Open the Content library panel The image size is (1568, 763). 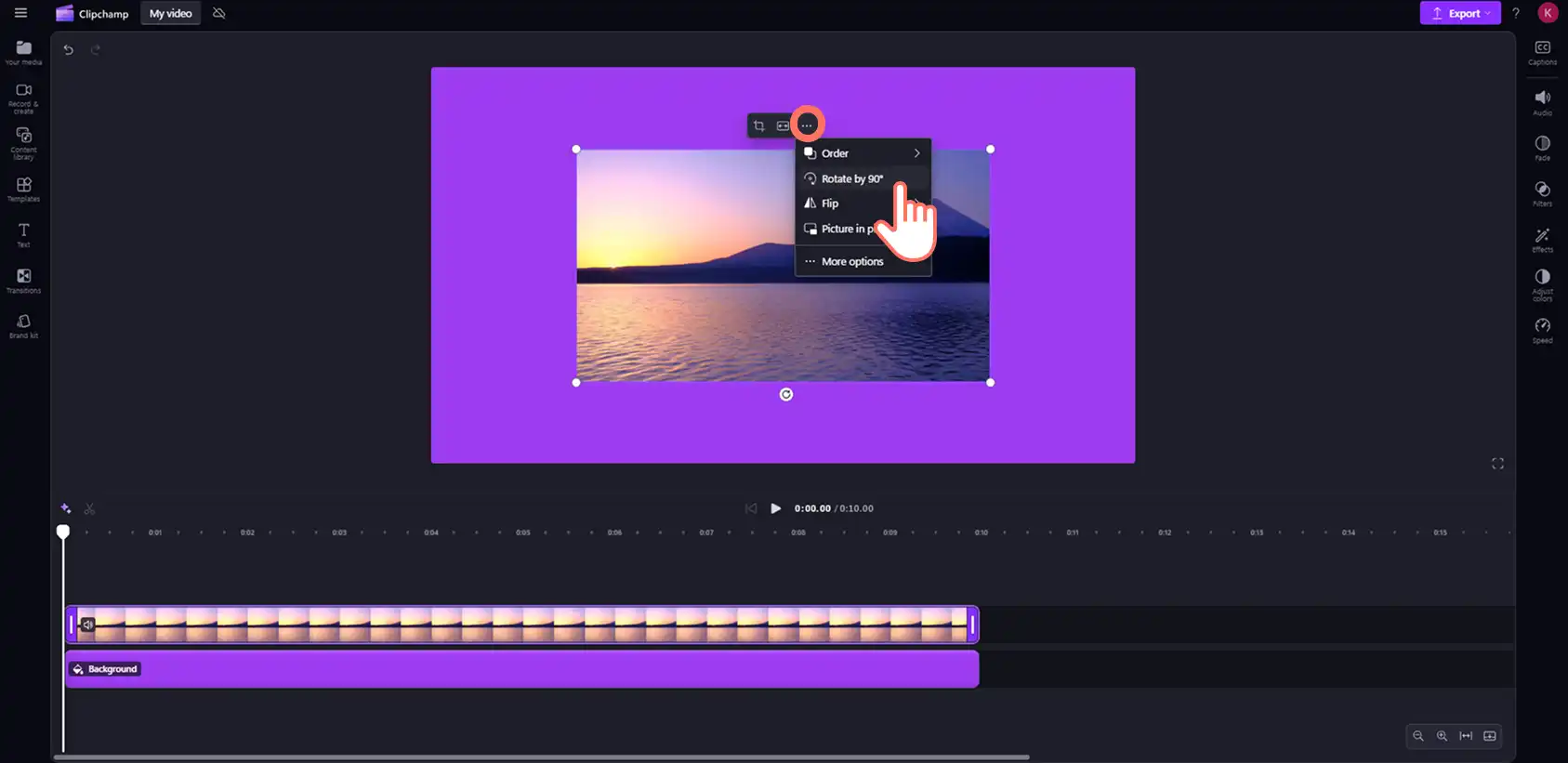[23, 143]
